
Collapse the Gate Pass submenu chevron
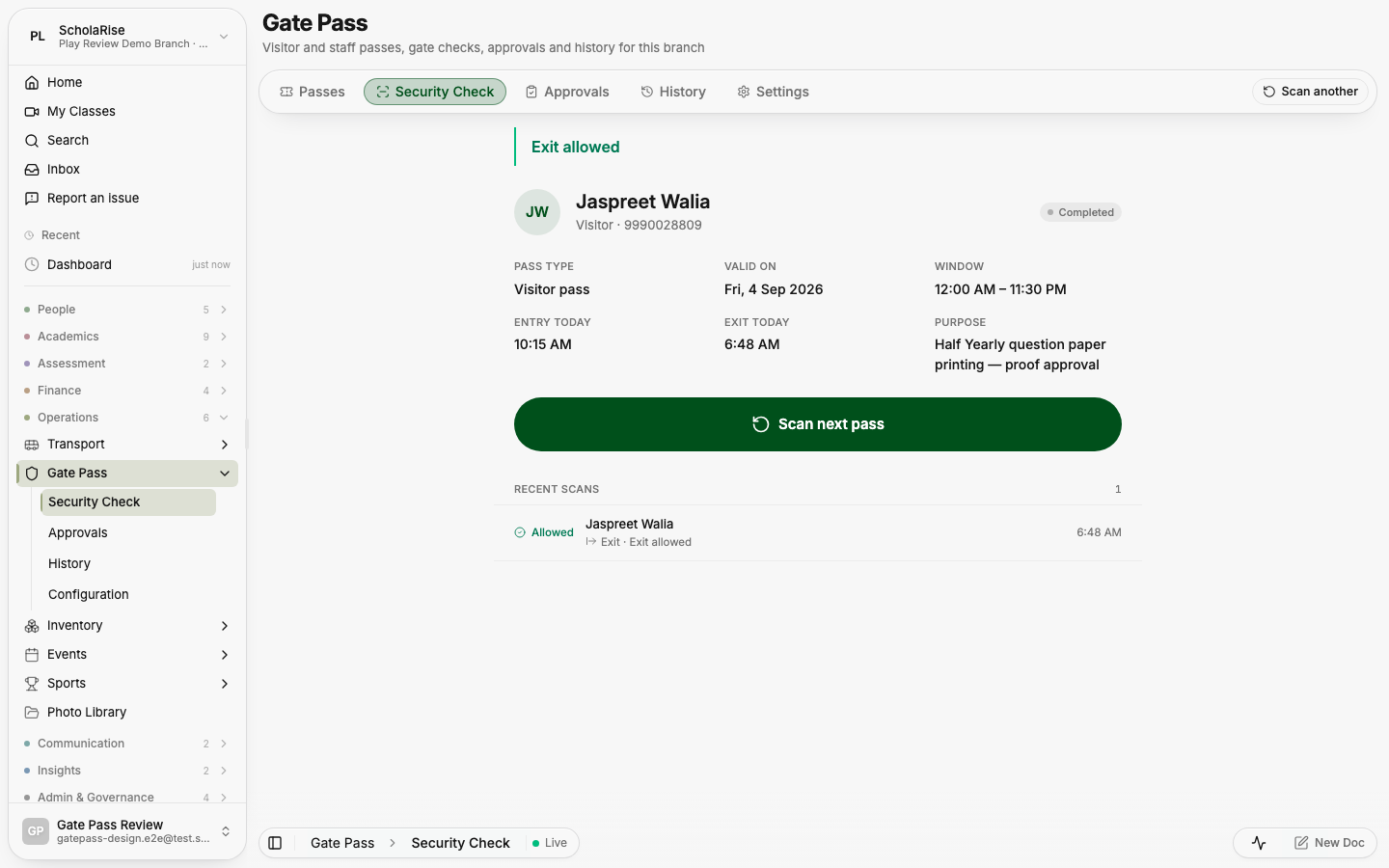coord(225,474)
